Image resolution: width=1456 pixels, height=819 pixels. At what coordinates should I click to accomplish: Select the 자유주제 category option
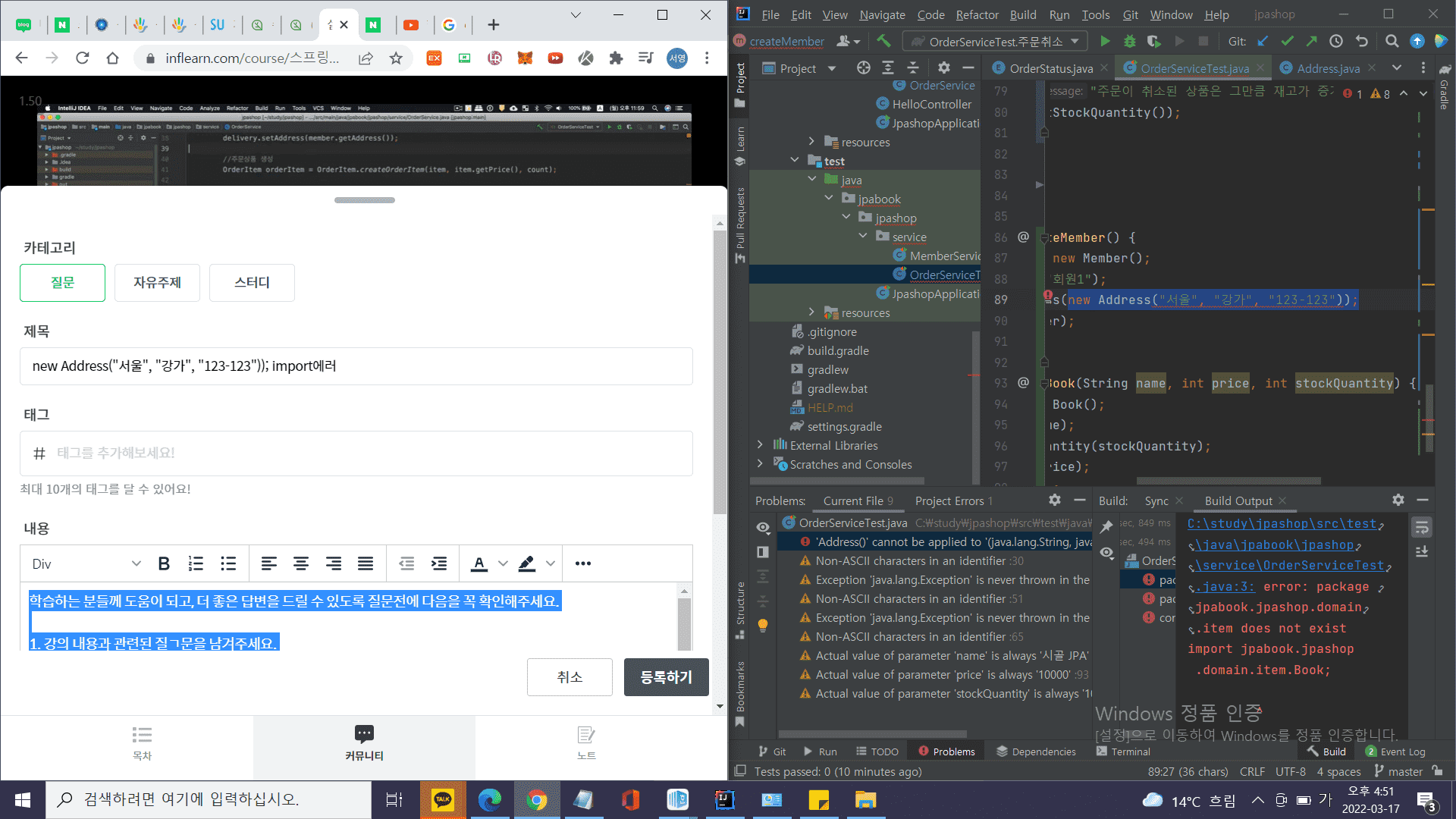157,282
